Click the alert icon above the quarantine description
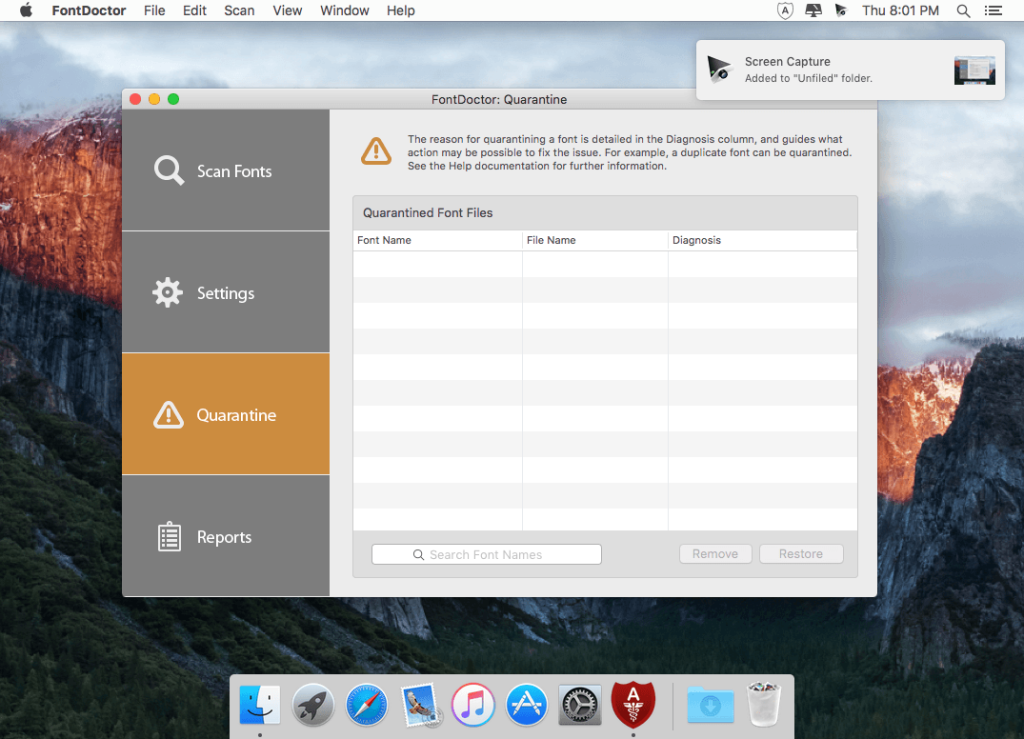Screen dimensions: 1024x739 click(377, 150)
